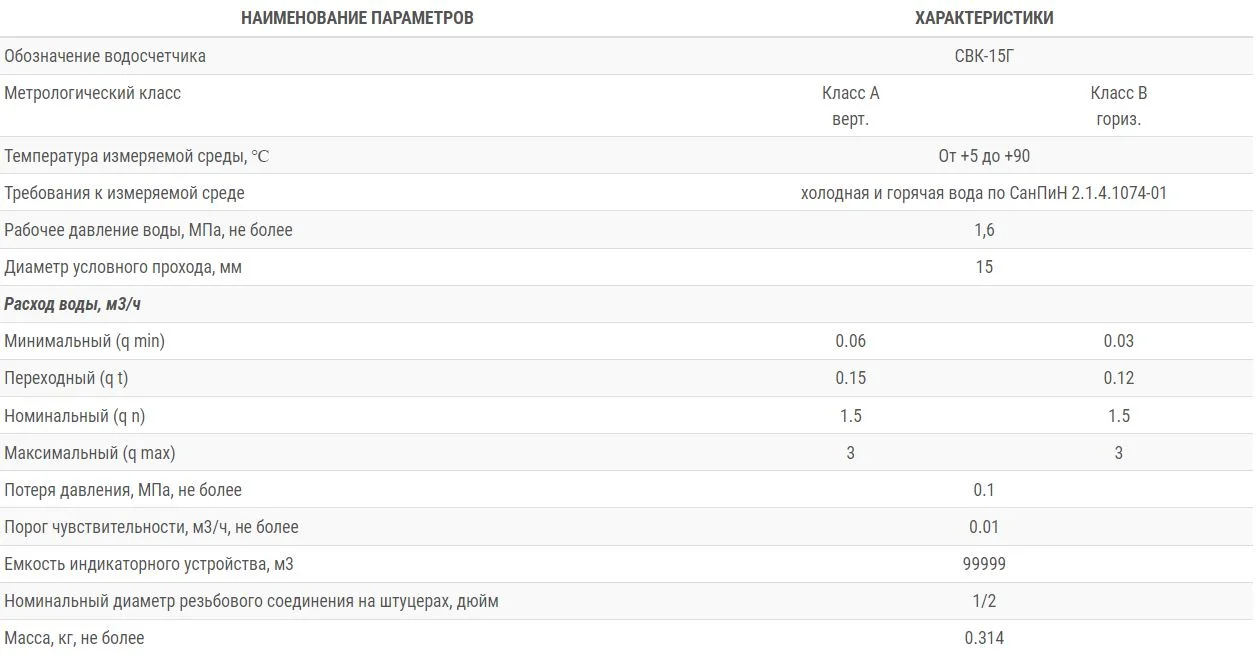Click the temperature range От +5 до +90
The image size is (1257, 660).
pyautogui.click(x=984, y=156)
